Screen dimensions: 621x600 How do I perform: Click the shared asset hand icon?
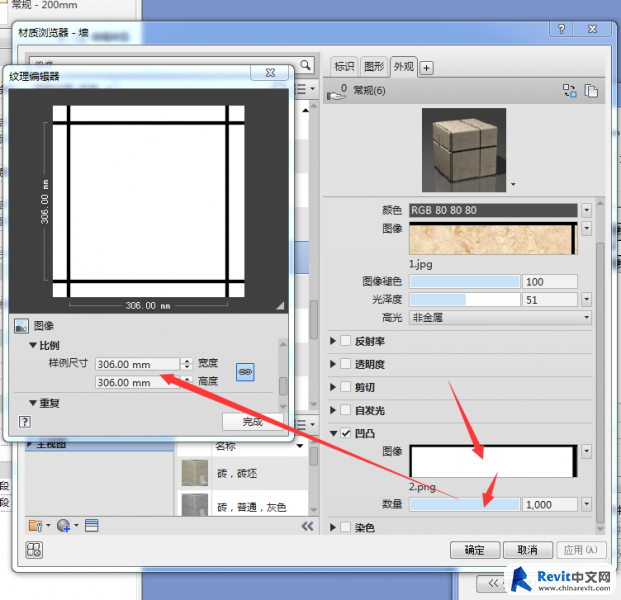pyautogui.click(x=336, y=92)
